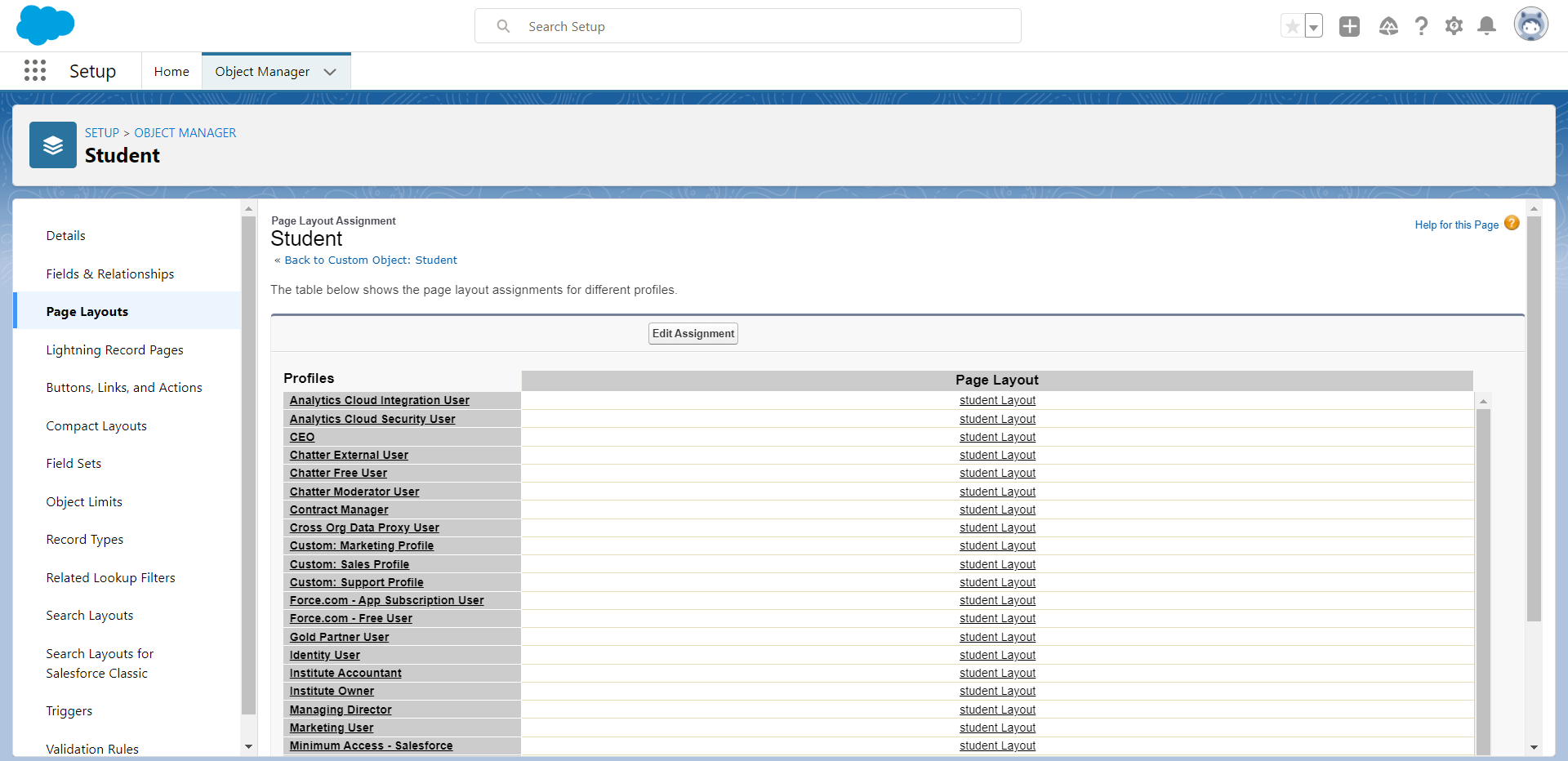
Task: Click in the Search Setup field
Action: tap(748, 26)
